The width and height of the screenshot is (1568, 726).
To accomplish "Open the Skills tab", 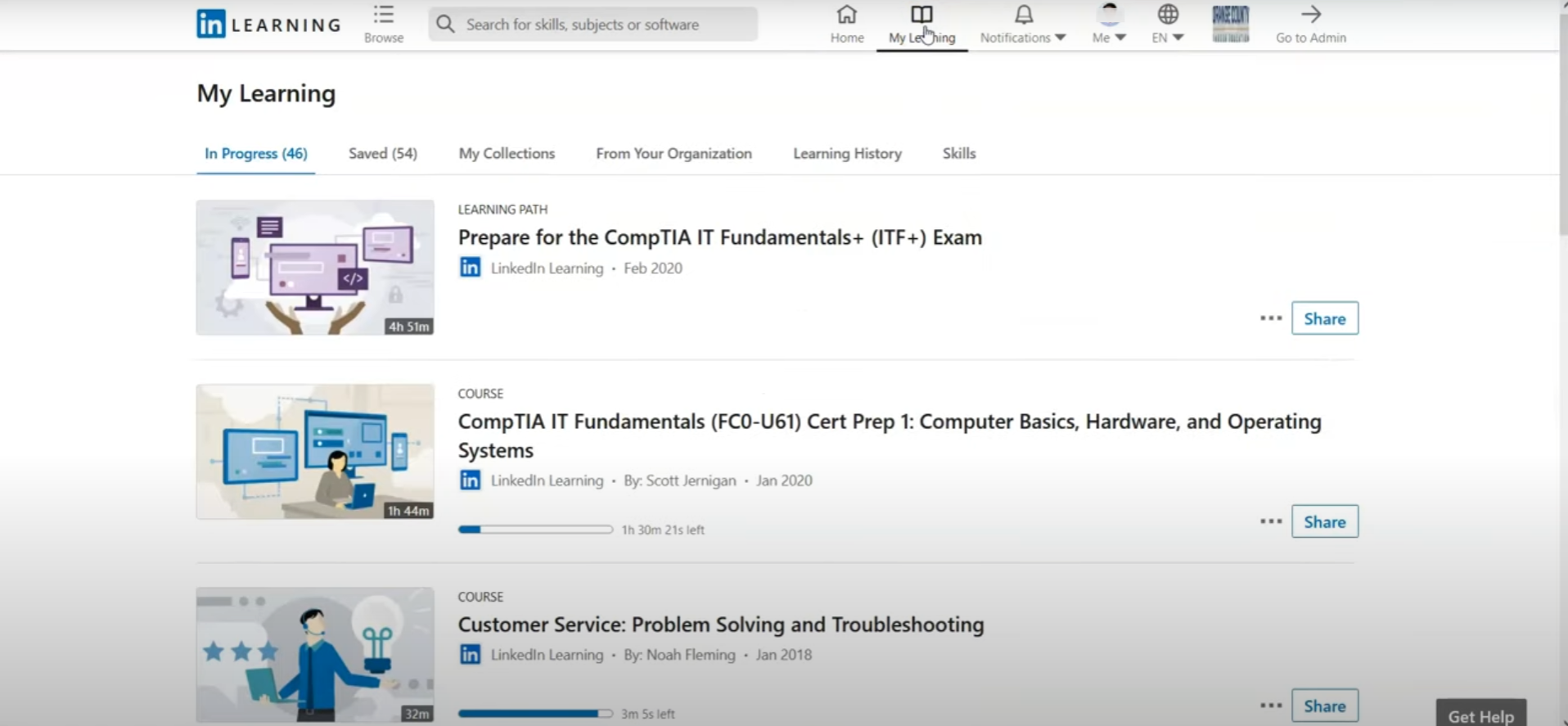I will click(959, 153).
